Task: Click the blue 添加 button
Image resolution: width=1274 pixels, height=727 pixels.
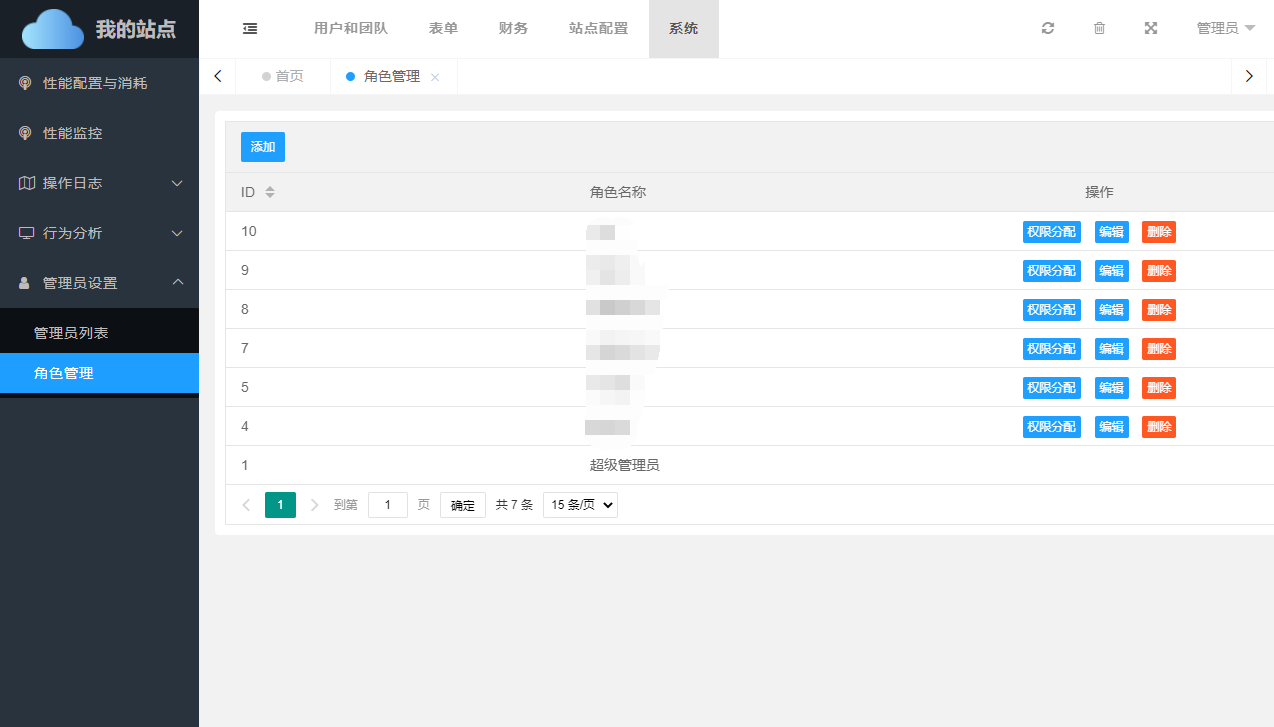Action: pyautogui.click(x=263, y=147)
